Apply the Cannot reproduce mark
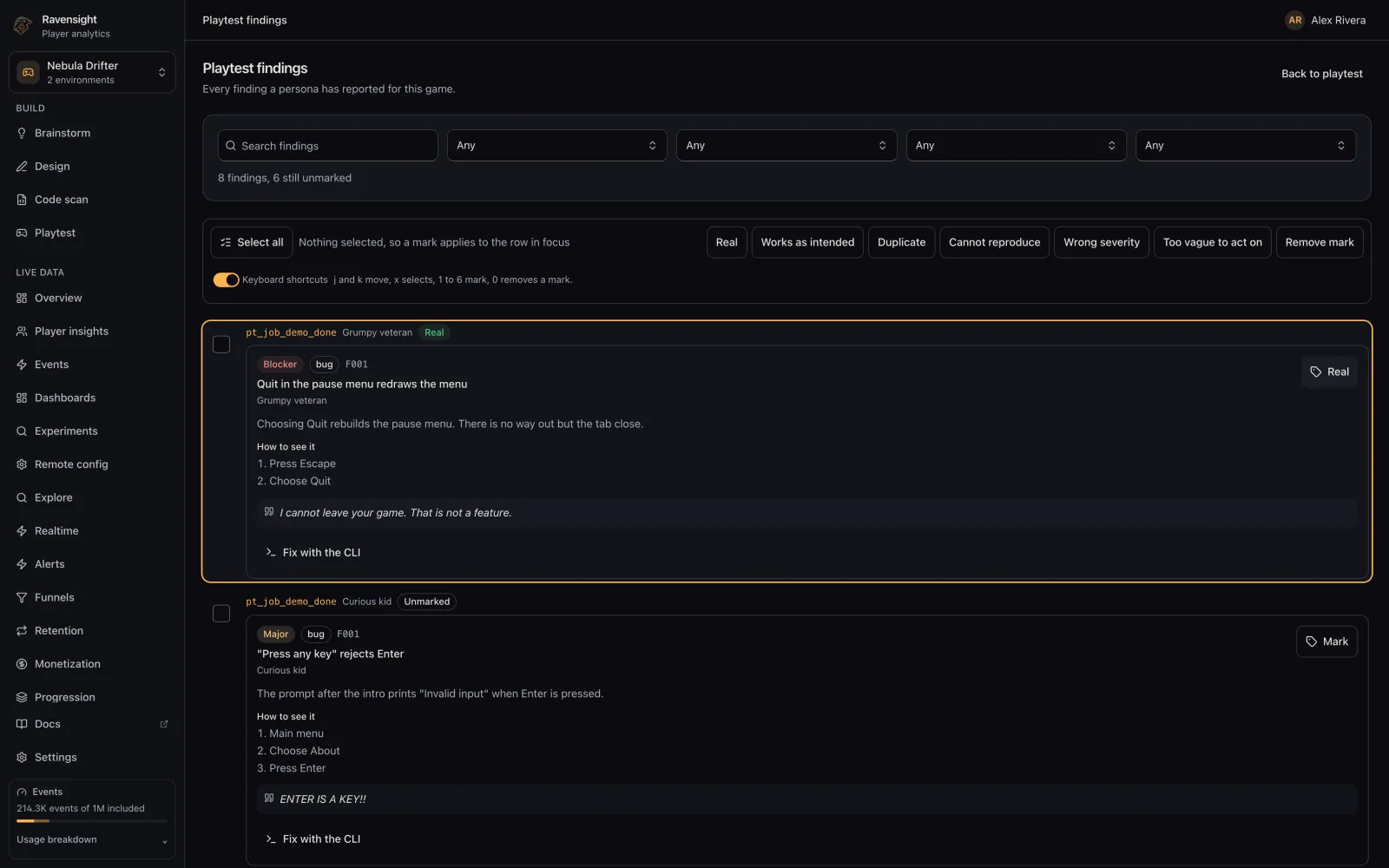Screen dimensions: 1389x868 coord(994,242)
